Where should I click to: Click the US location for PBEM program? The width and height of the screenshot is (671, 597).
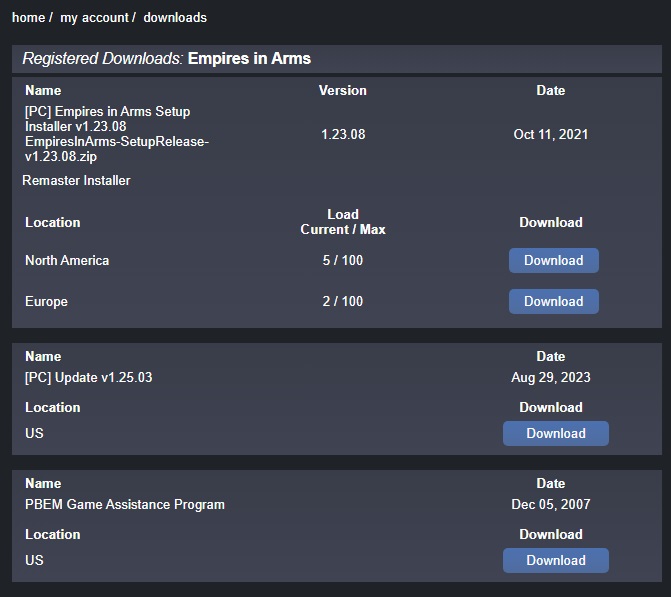[34, 560]
